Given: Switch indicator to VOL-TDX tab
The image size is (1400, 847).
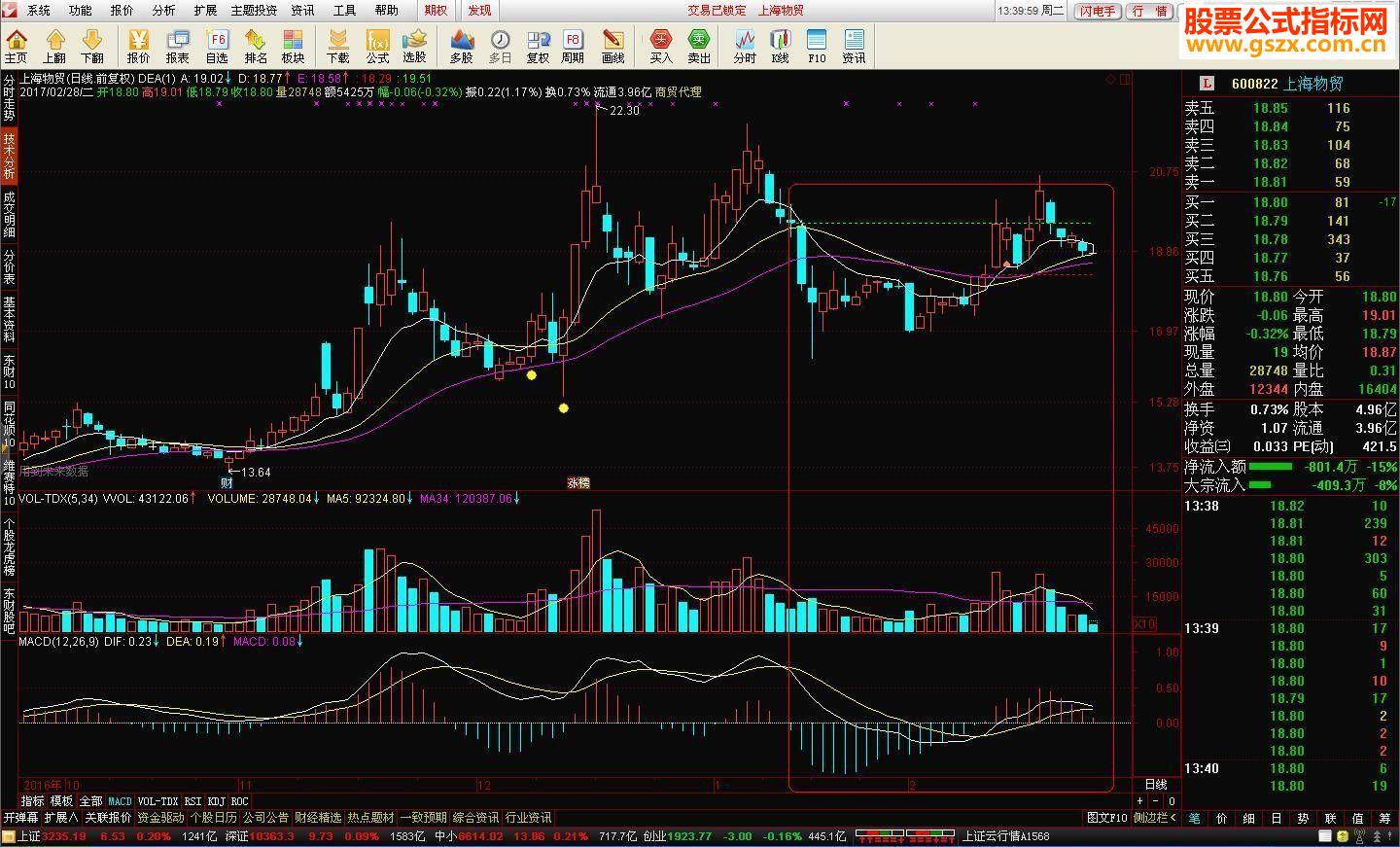Looking at the screenshot, I should click(157, 801).
